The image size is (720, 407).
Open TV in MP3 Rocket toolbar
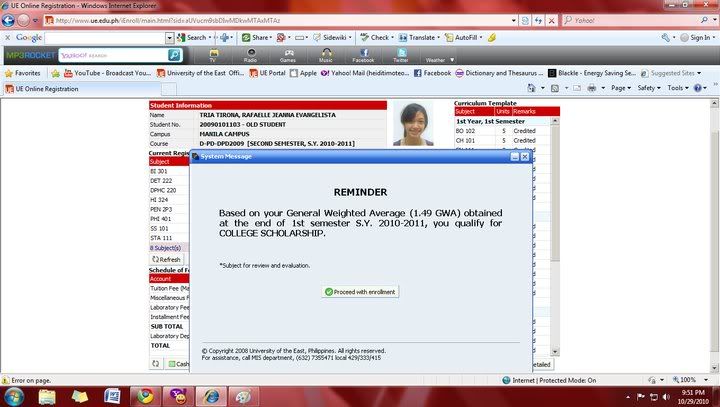coord(213,55)
